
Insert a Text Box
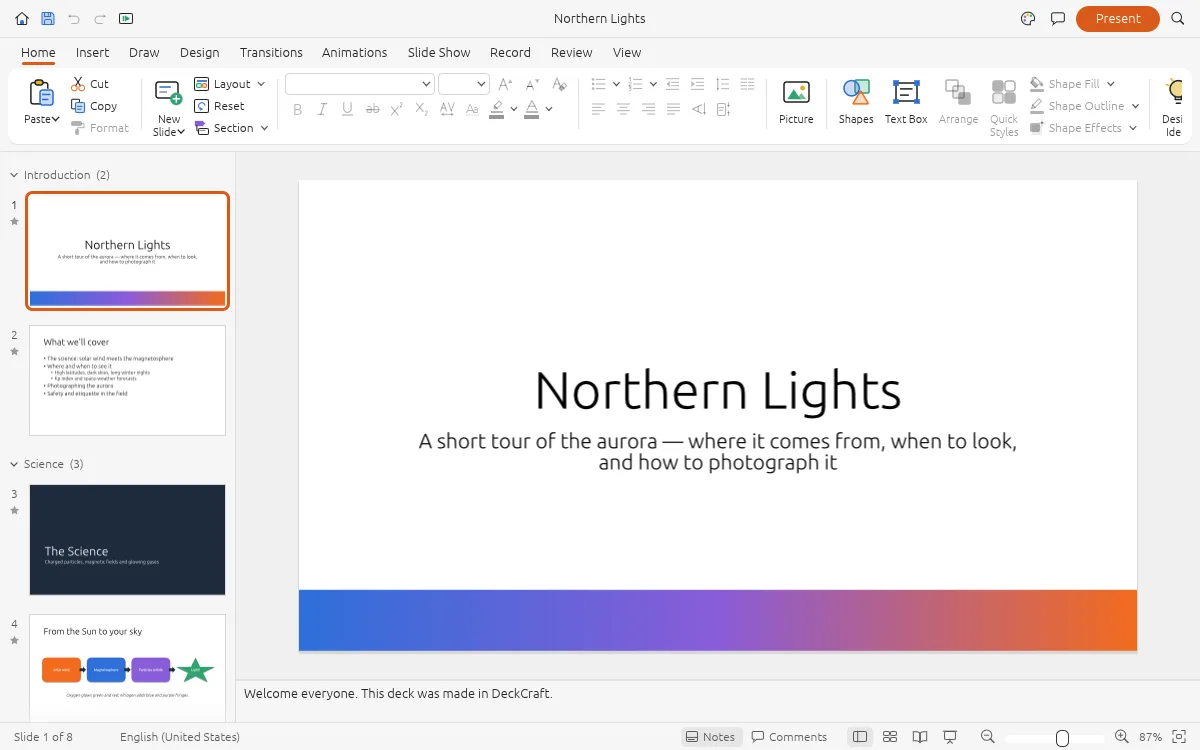pos(906,103)
